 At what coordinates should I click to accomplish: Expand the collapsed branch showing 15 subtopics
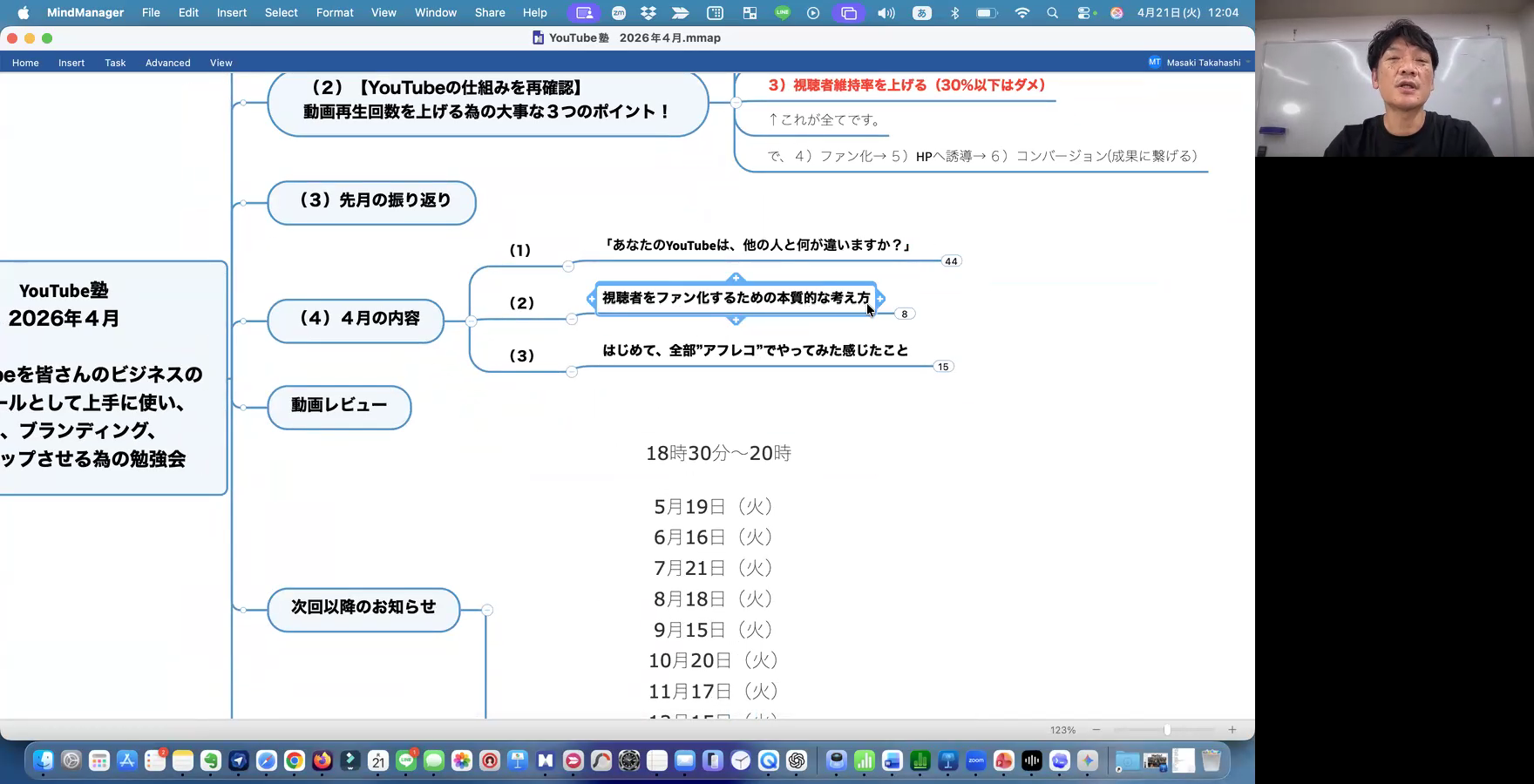click(942, 367)
